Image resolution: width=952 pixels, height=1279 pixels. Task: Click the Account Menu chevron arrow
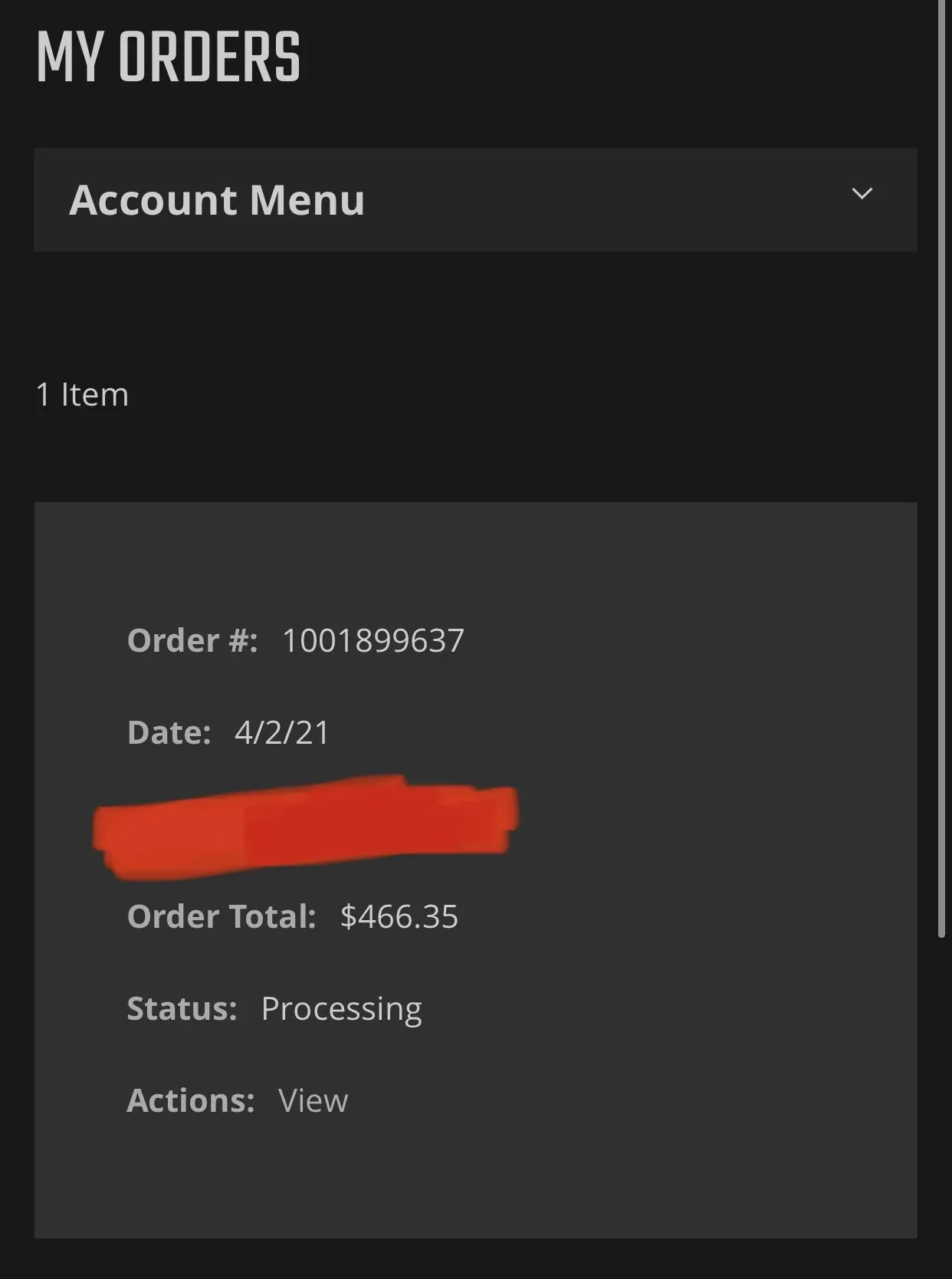click(862, 194)
